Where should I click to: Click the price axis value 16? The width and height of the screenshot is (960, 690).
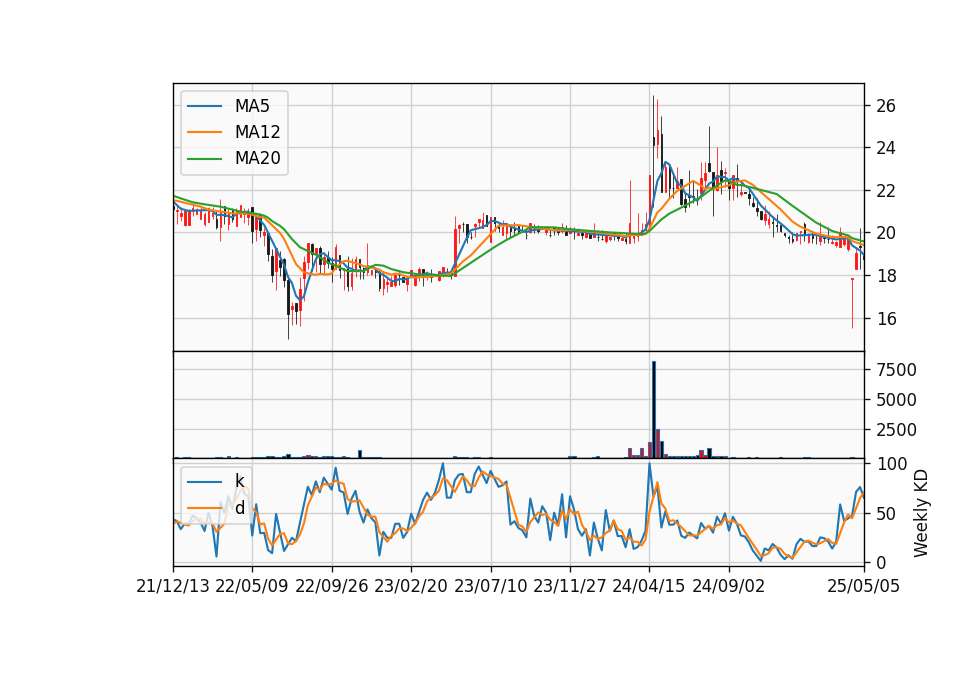click(x=886, y=318)
